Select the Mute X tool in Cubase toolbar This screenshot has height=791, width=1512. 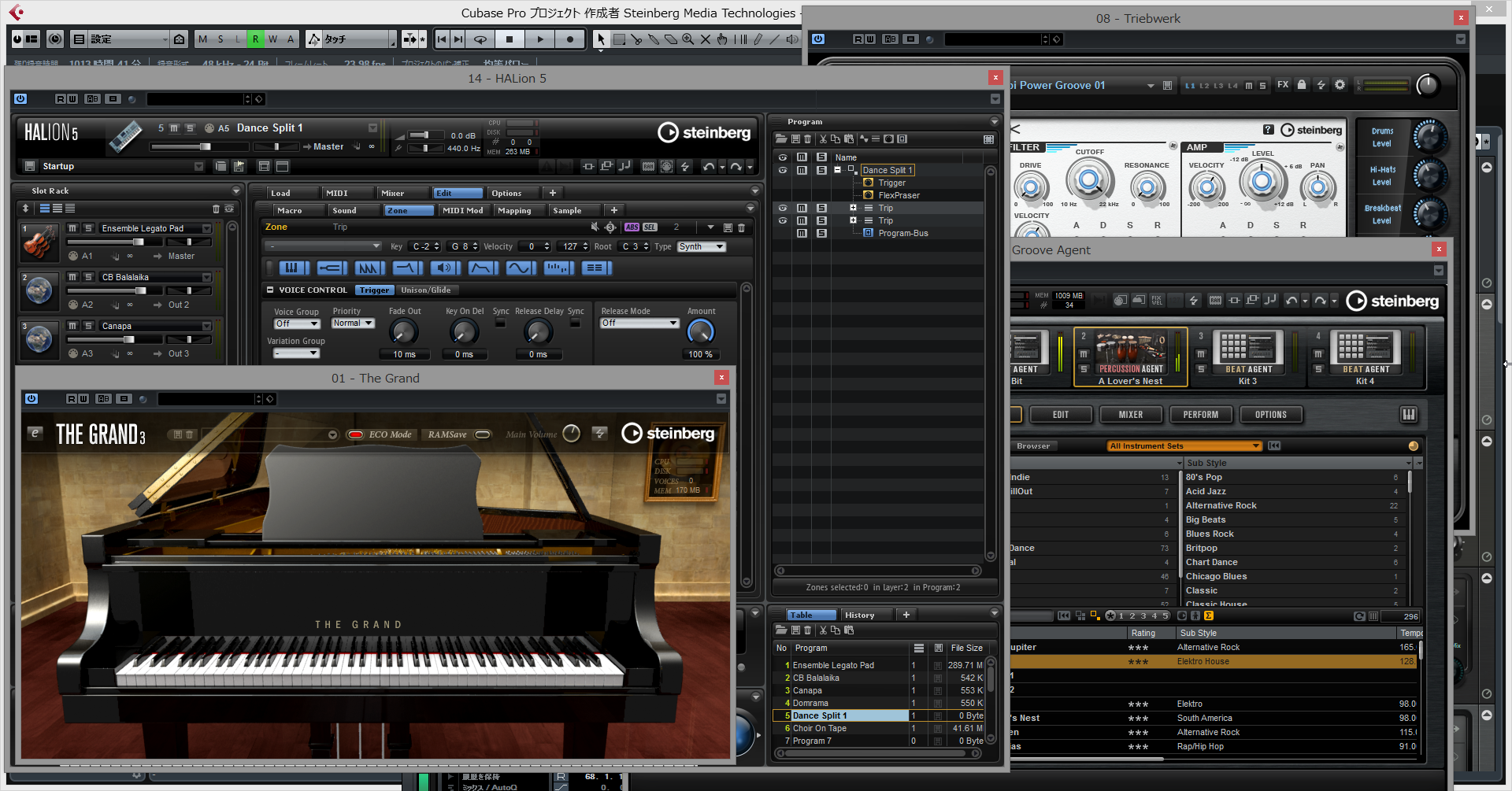point(706,39)
